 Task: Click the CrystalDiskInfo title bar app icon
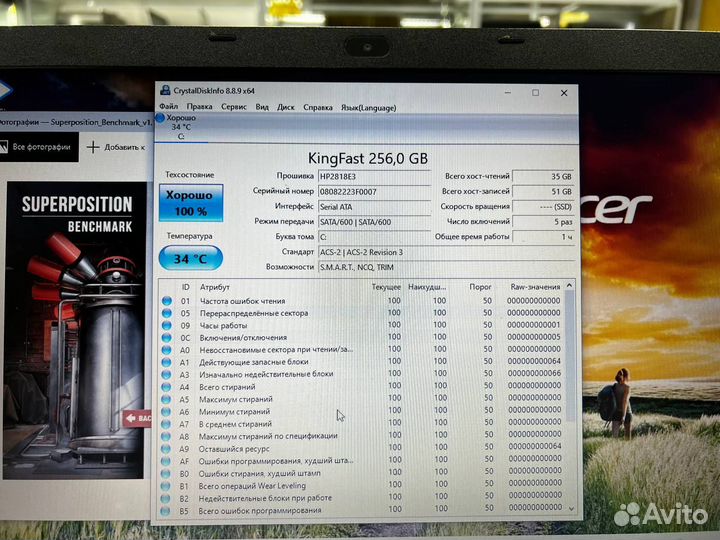click(164, 91)
